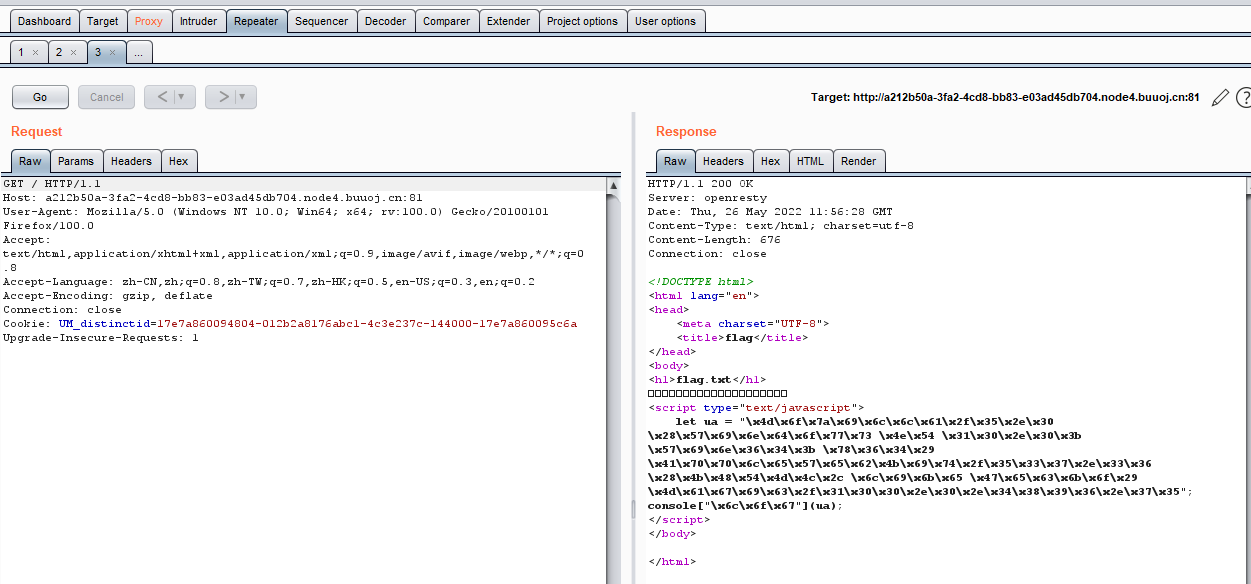
Task: Switch to the Target tab
Action: tap(103, 21)
